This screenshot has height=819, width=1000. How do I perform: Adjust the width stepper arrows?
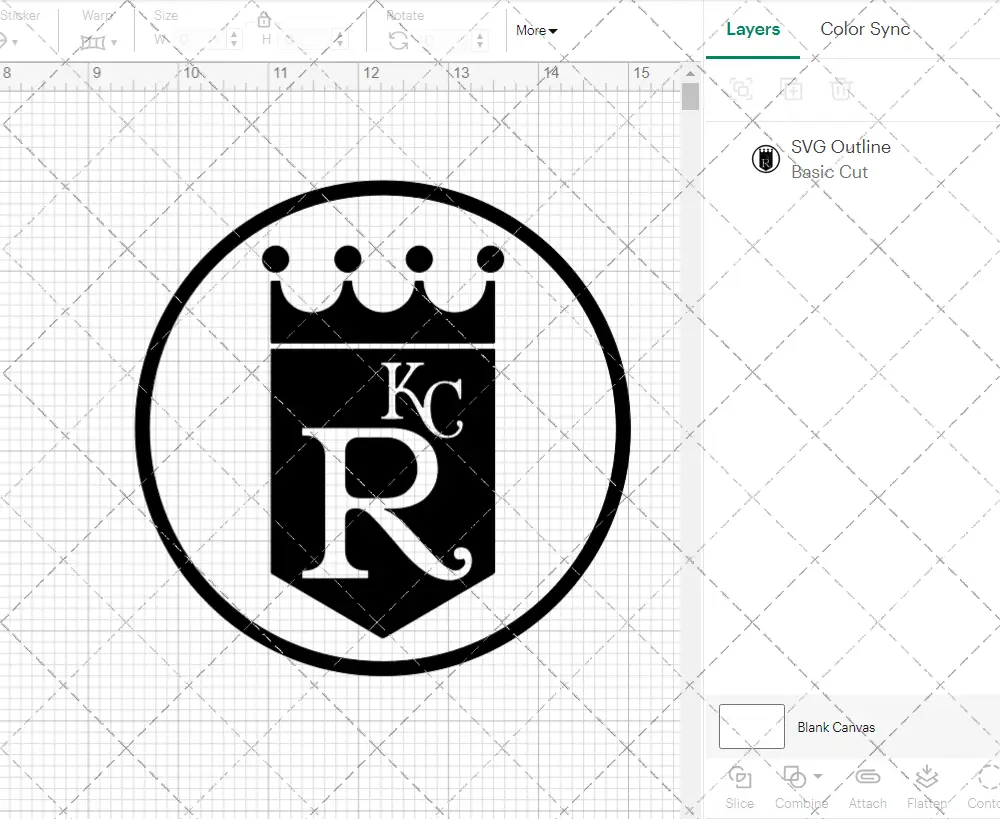(234, 40)
